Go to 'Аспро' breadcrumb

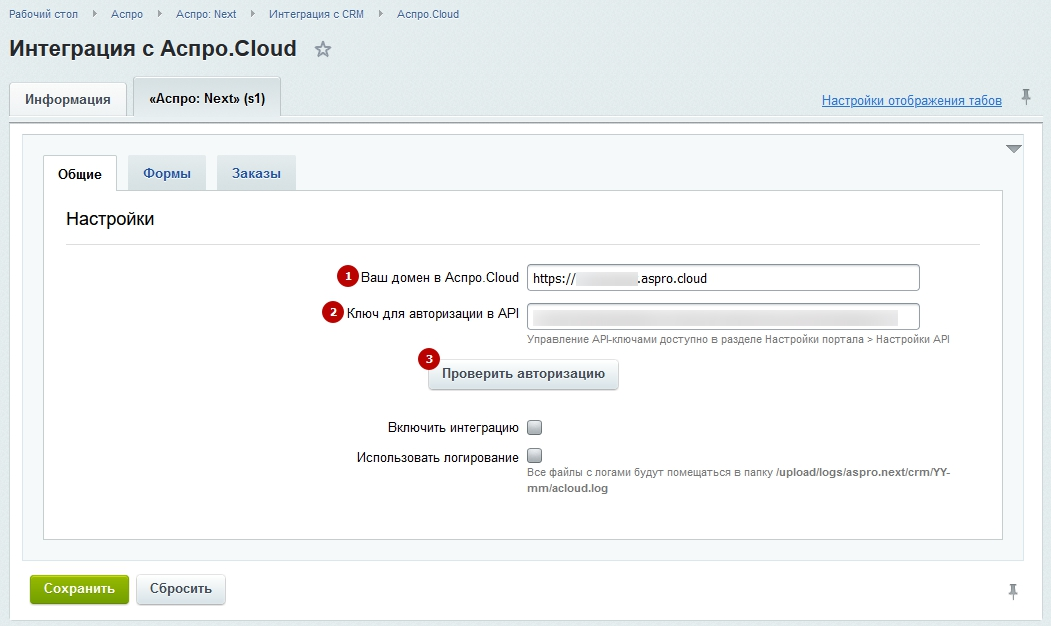click(x=127, y=14)
